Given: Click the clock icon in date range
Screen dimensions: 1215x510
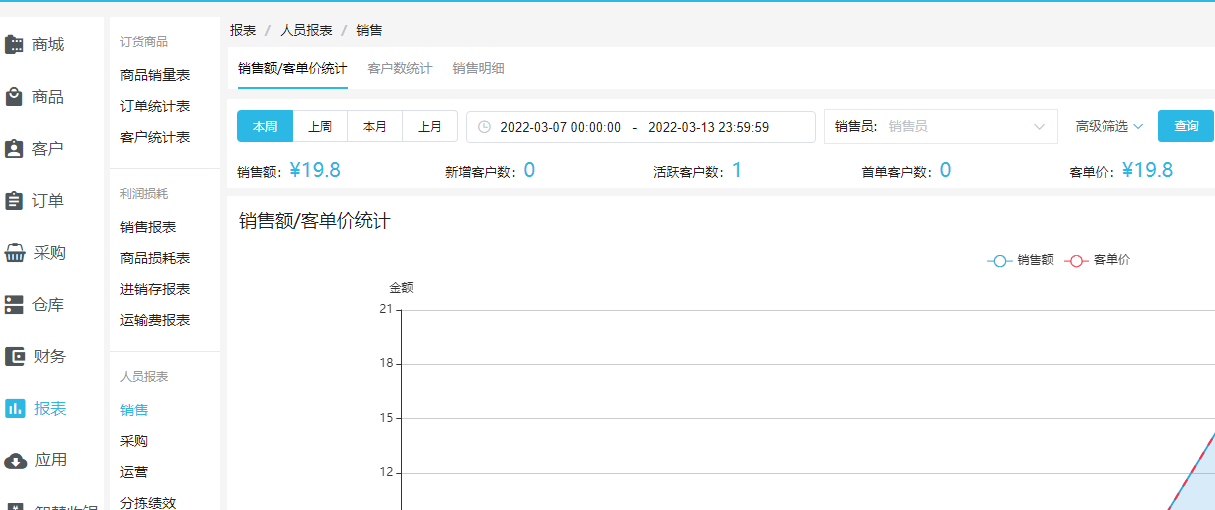Looking at the screenshot, I should coord(484,127).
